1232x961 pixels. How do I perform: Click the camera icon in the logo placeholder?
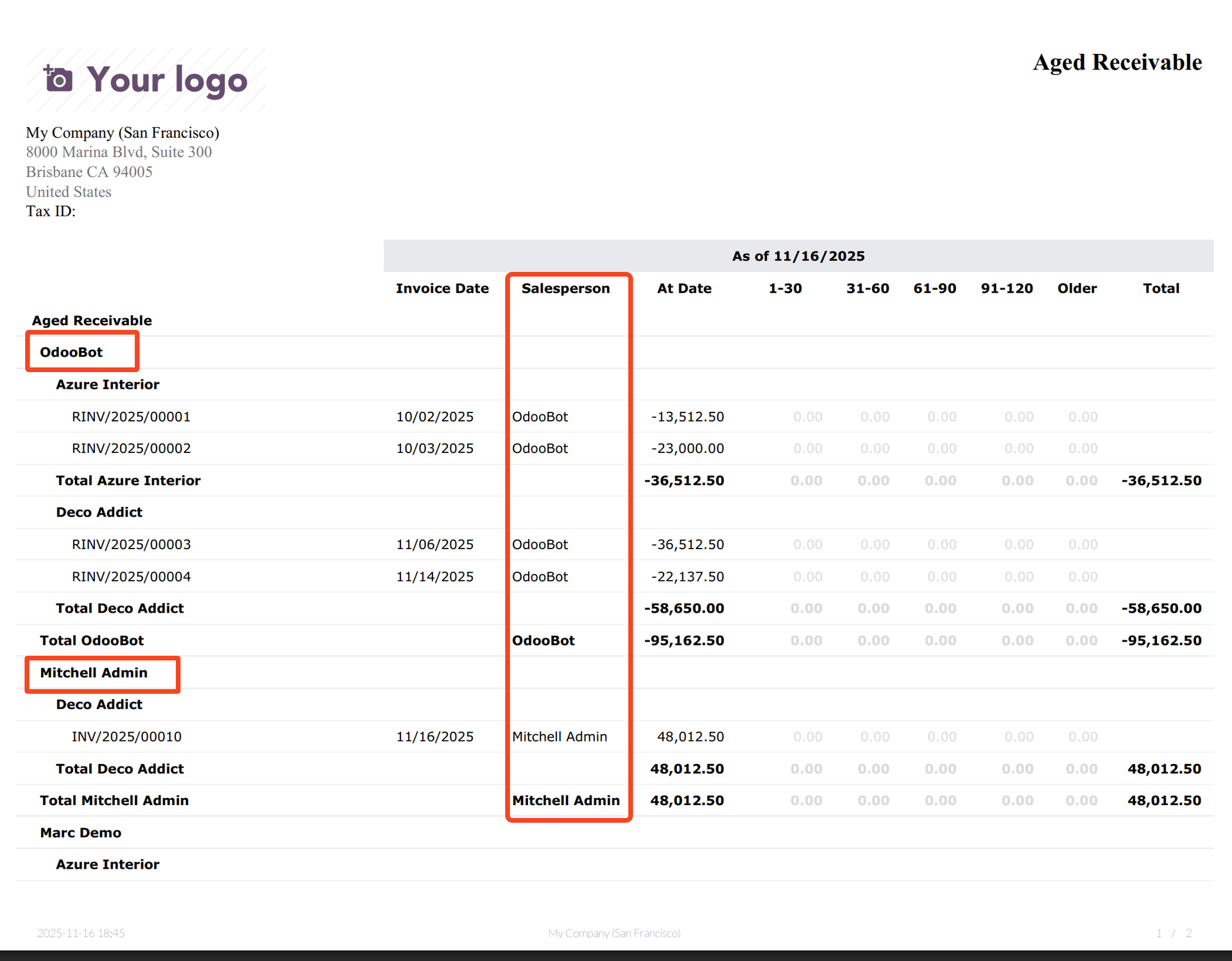tap(58, 80)
